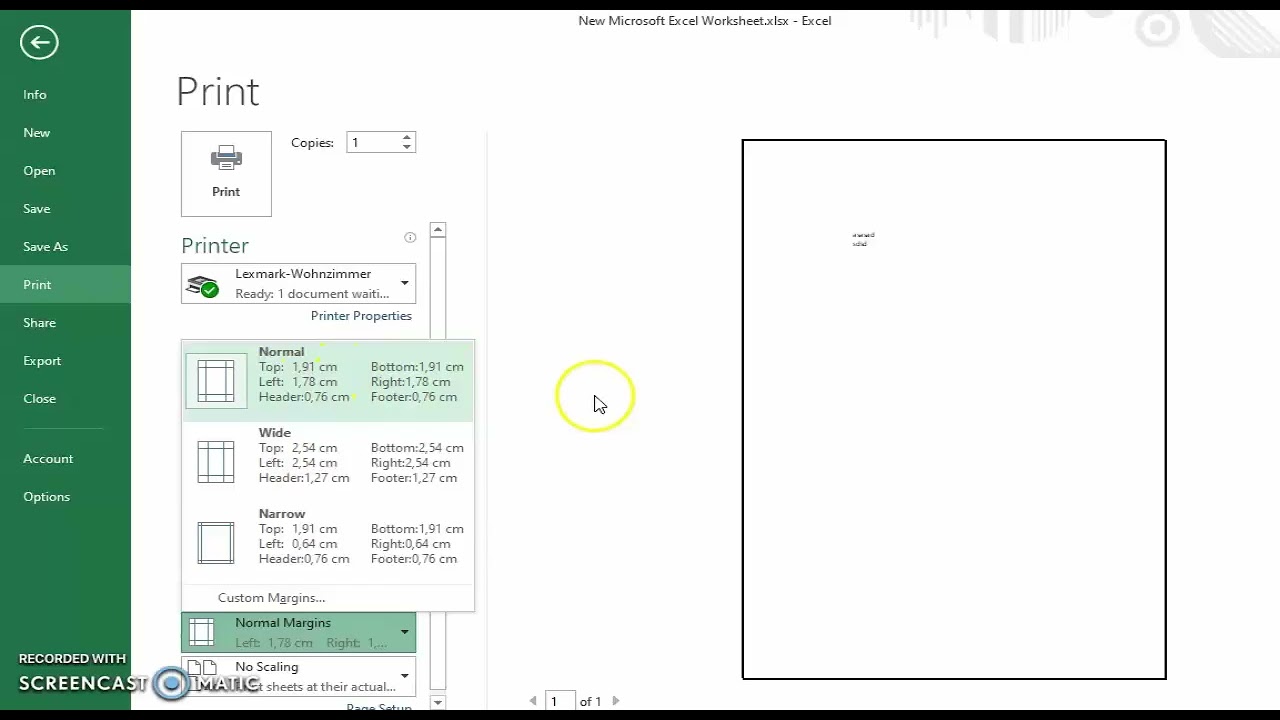Image resolution: width=1280 pixels, height=720 pixels.
Task: Open the Share tab
Action: click(65, 322)
